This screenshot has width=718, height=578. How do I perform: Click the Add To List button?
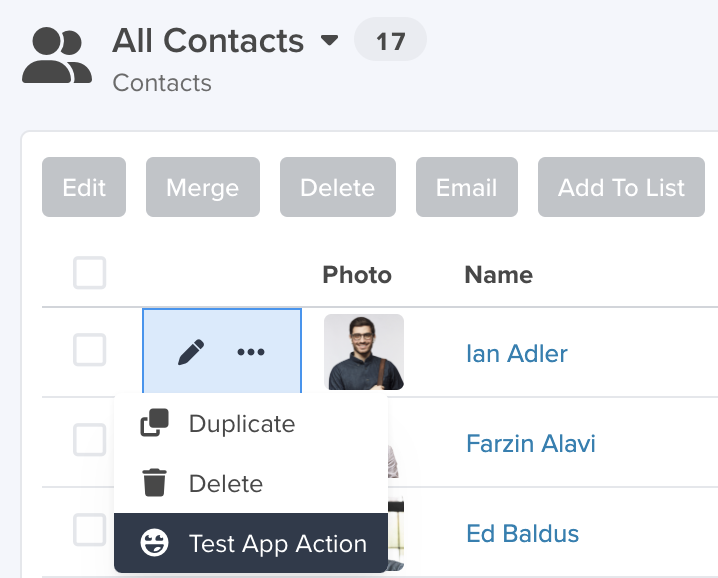pyautogui.click(x=621, y=187)
